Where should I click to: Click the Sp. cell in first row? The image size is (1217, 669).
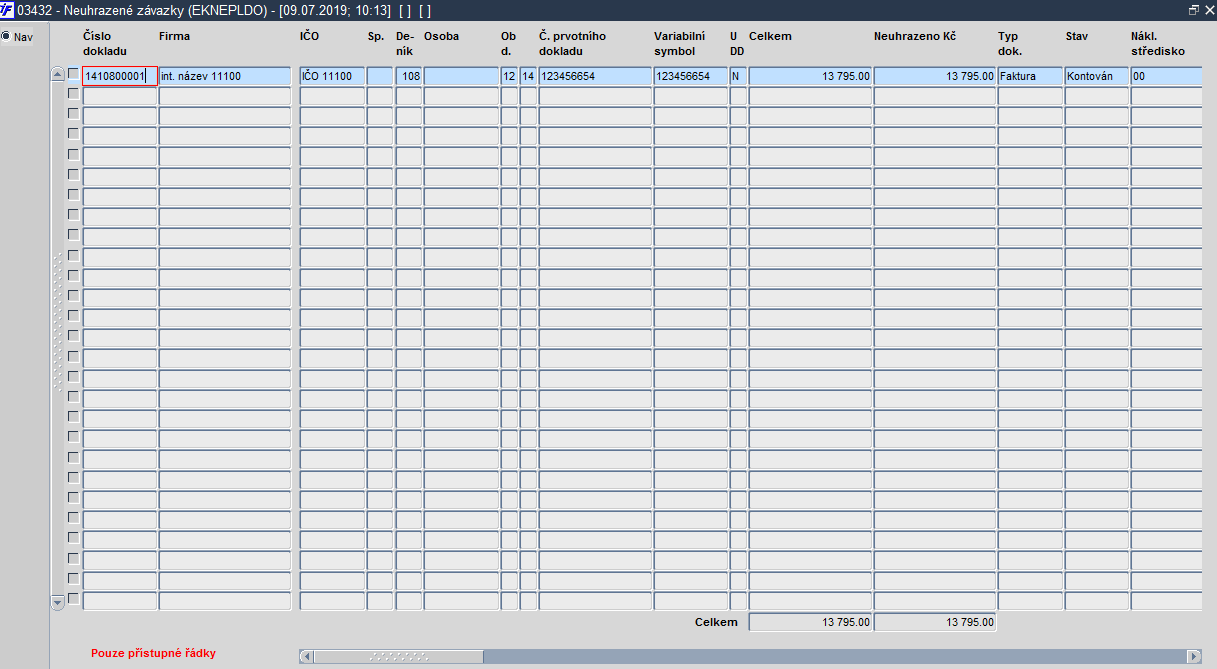tap(380, 76)
